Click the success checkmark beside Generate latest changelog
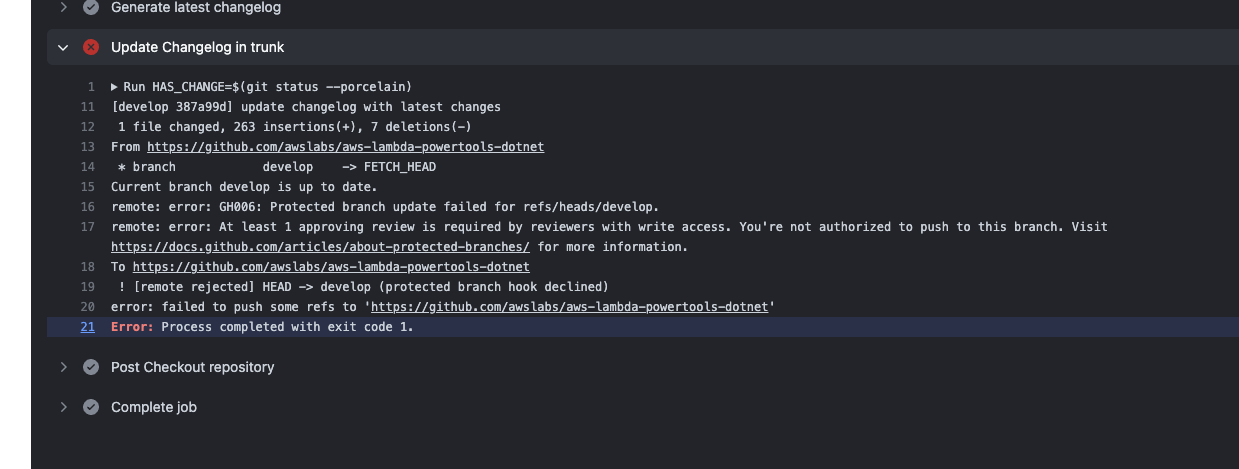 [x=91, y=7]
